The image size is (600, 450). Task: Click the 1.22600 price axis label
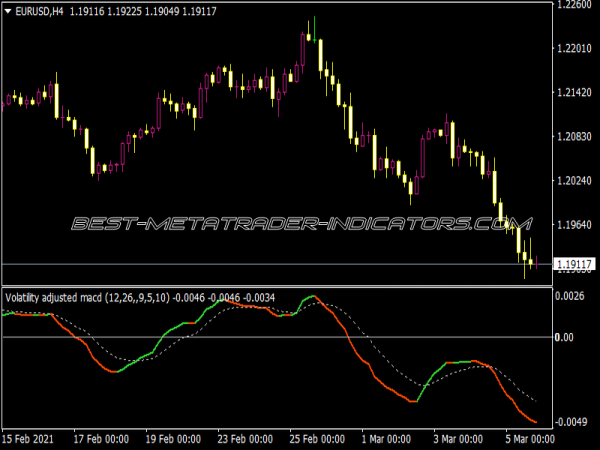coord(574,5)
